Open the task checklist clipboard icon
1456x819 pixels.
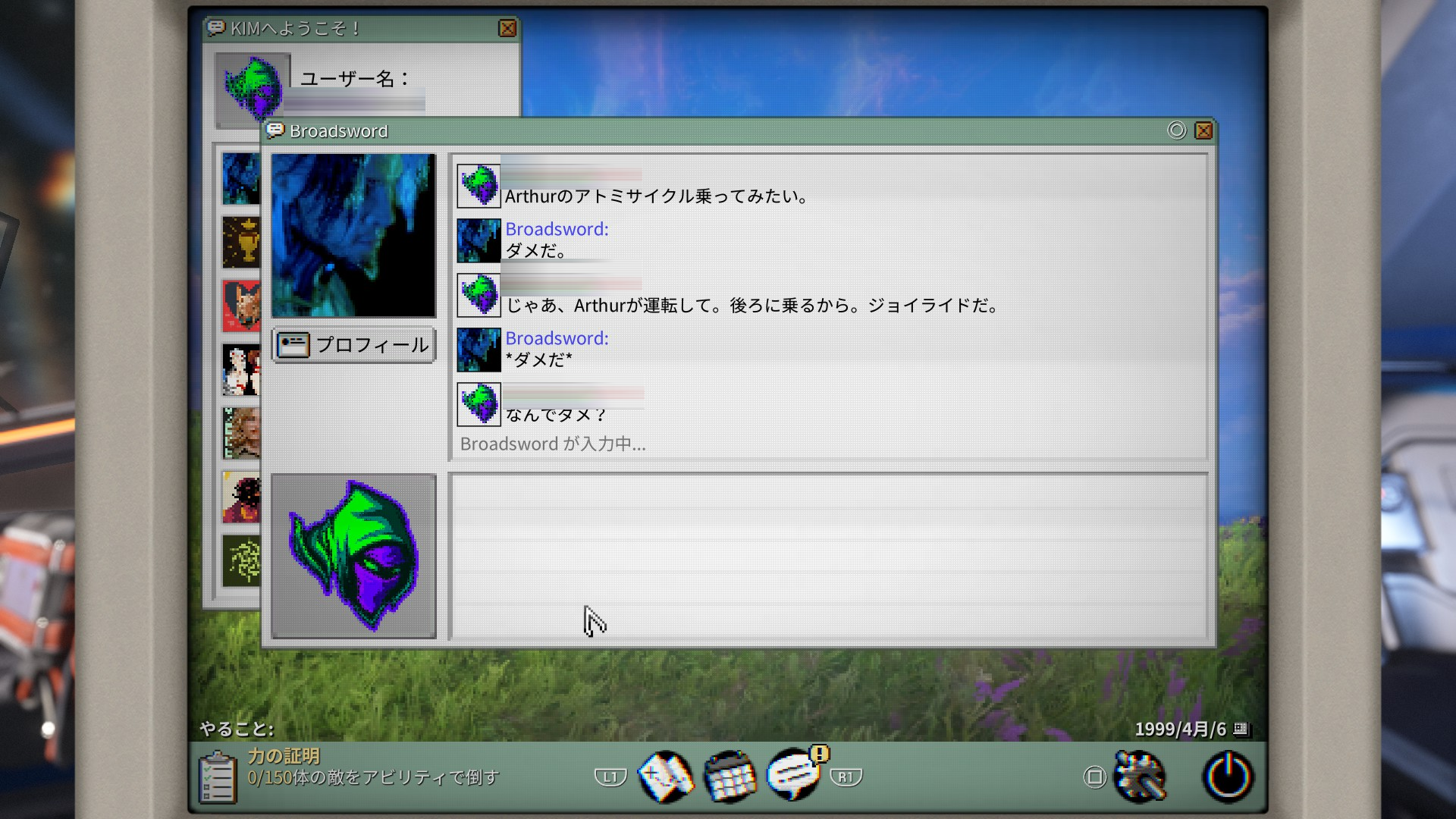(217, 777)
